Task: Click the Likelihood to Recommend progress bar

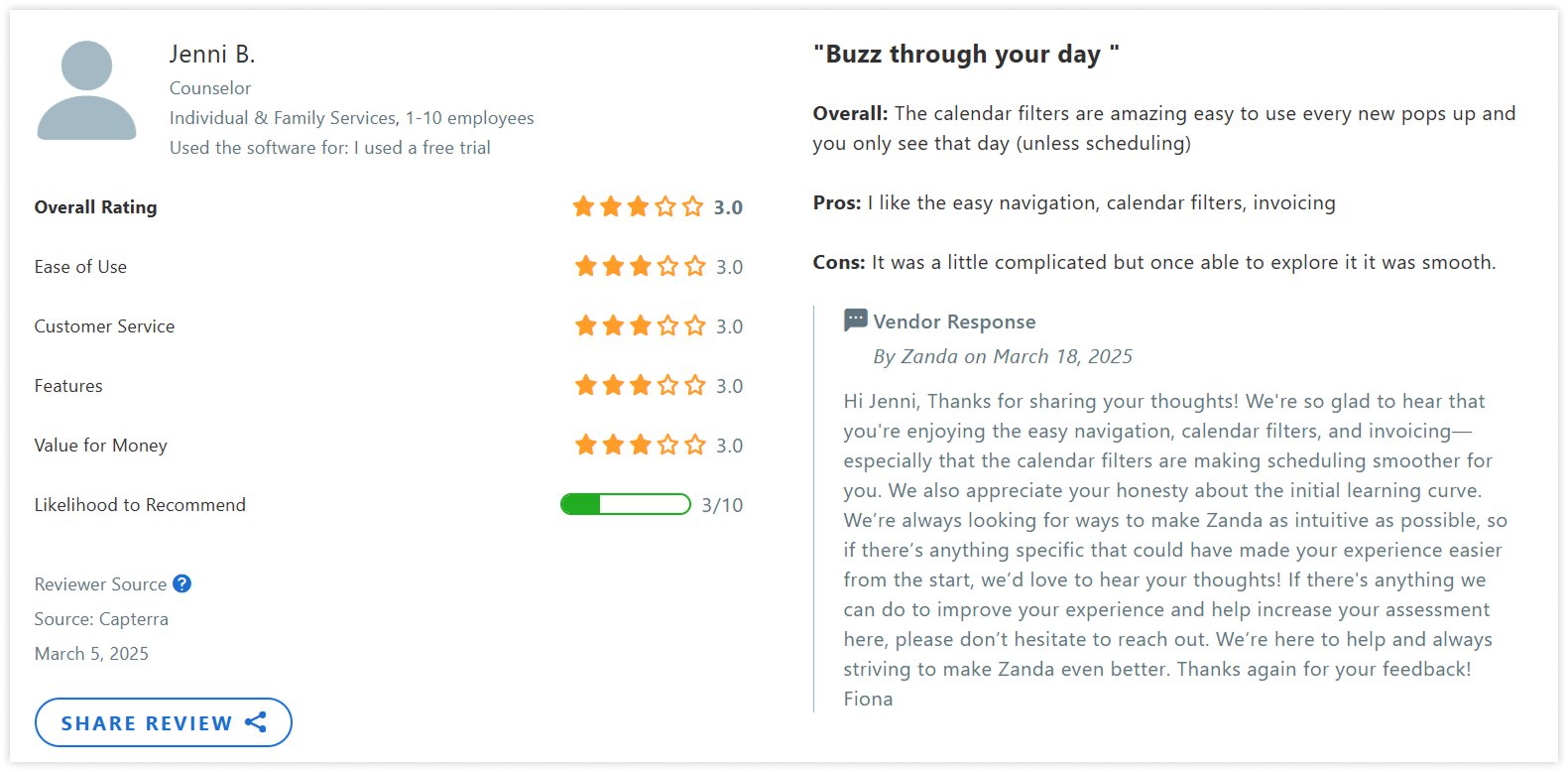Action: click(x=625, y=504)
